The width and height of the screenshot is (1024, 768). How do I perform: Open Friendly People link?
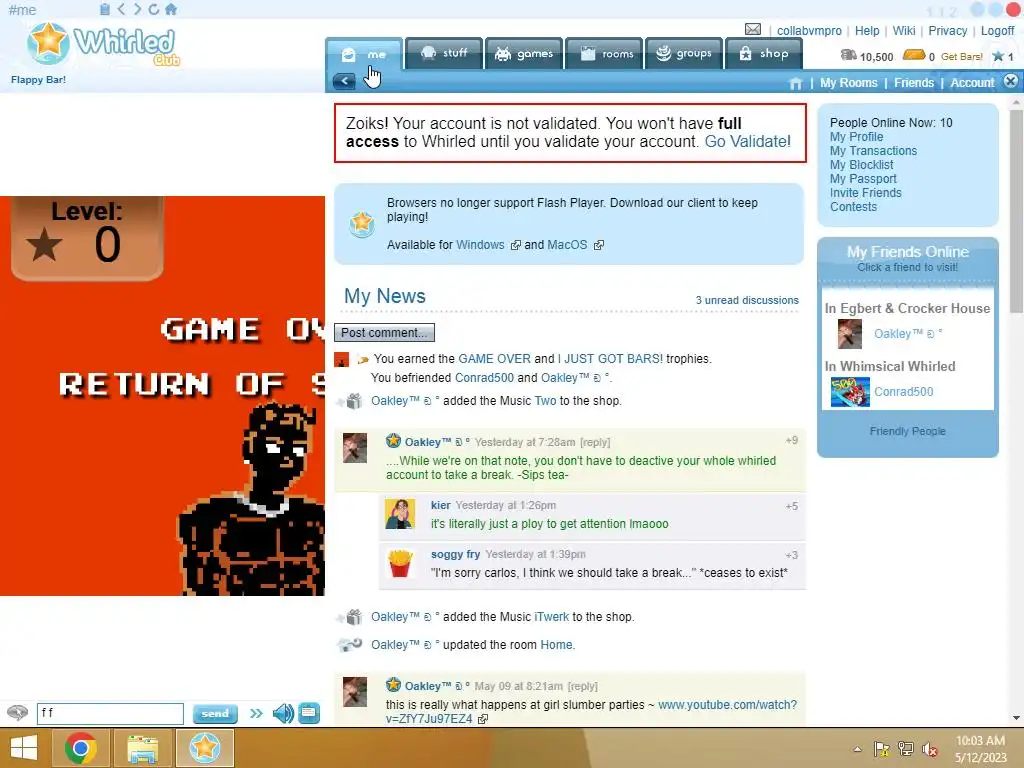[x=907, y=431]
